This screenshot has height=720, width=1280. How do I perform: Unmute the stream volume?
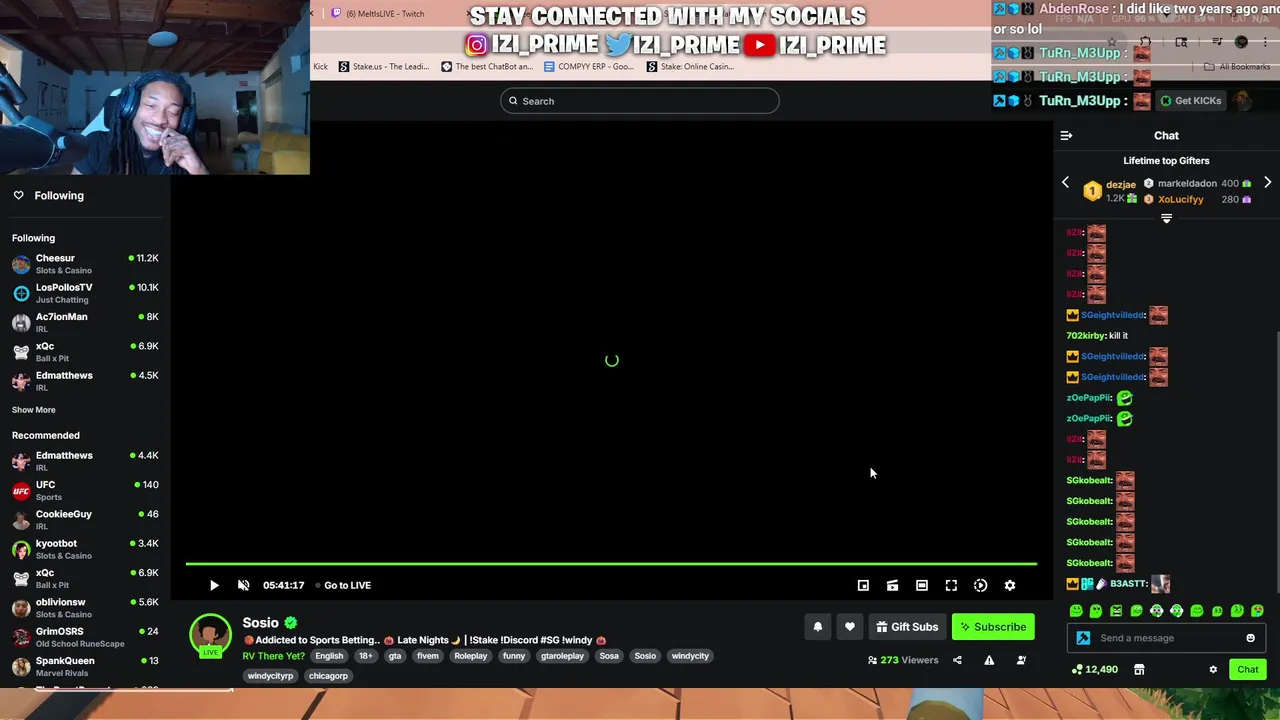(x=243, y=585)
